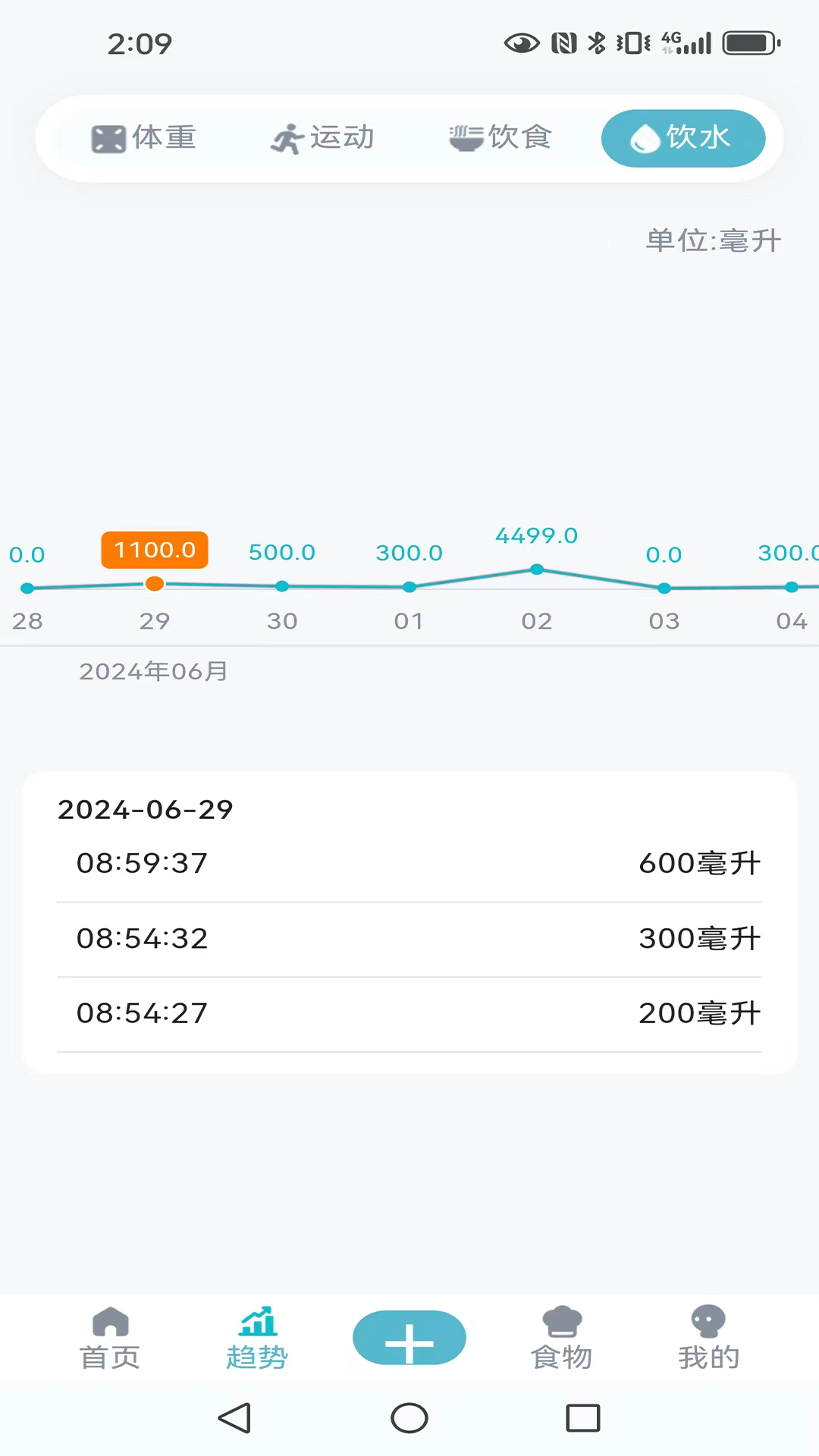Select the data point above date 30

coord(281,586)
